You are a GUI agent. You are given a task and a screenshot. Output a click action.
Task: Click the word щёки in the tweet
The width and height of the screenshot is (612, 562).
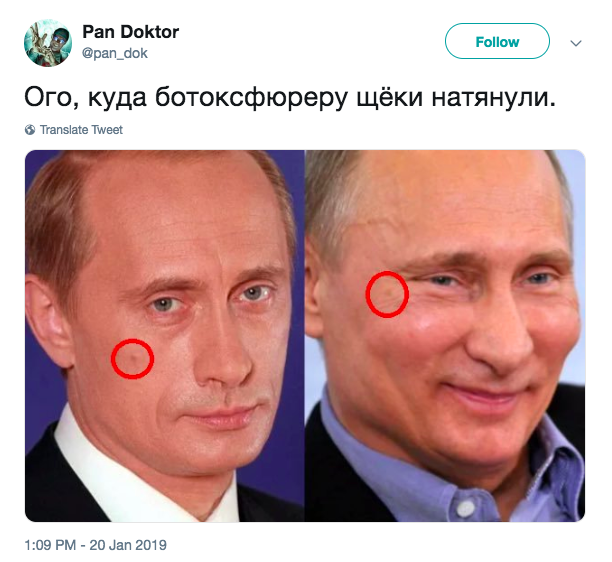[x=390, y=98]
